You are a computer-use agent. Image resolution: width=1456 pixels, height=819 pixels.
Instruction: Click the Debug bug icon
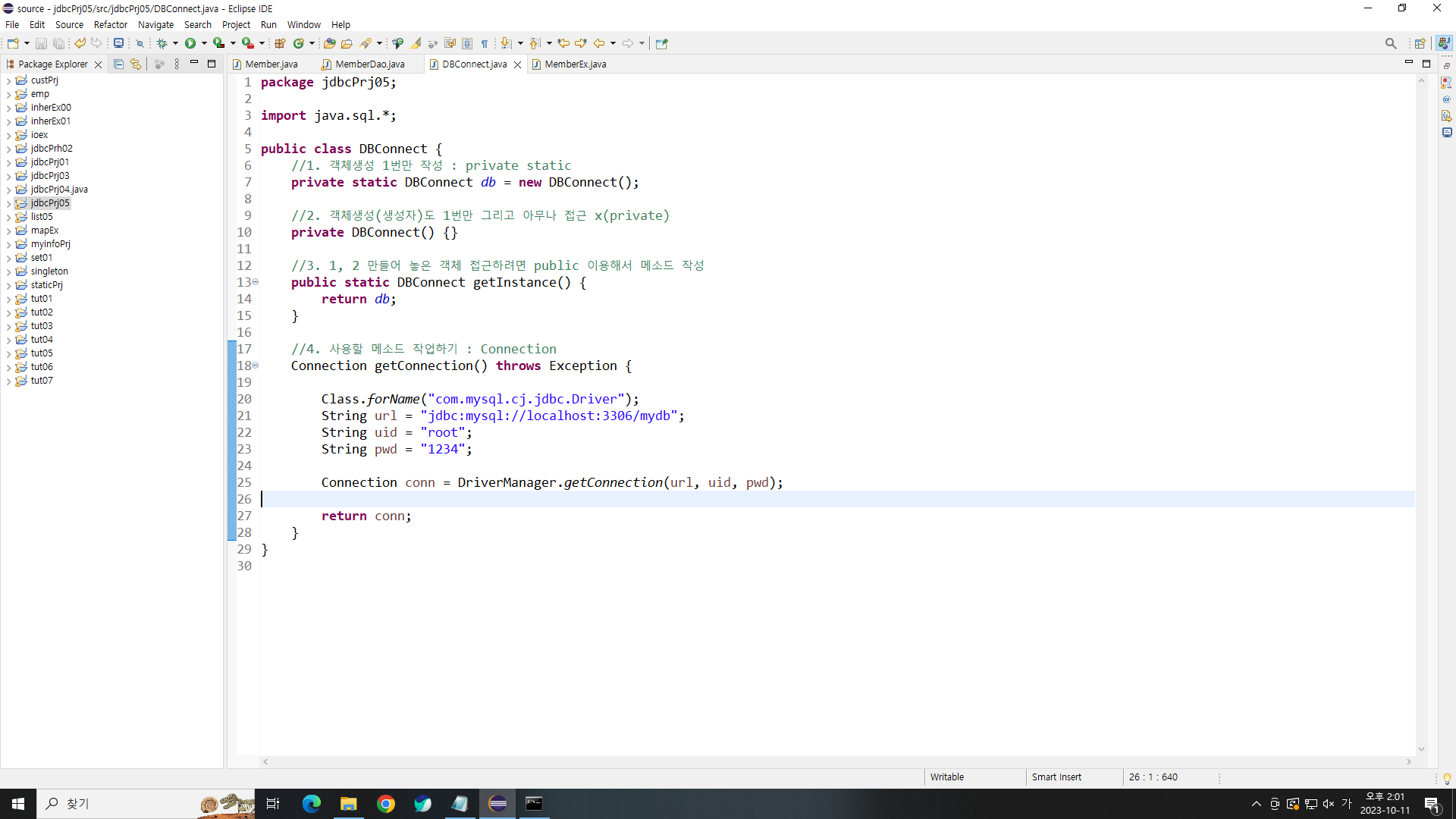pos(162,43)
